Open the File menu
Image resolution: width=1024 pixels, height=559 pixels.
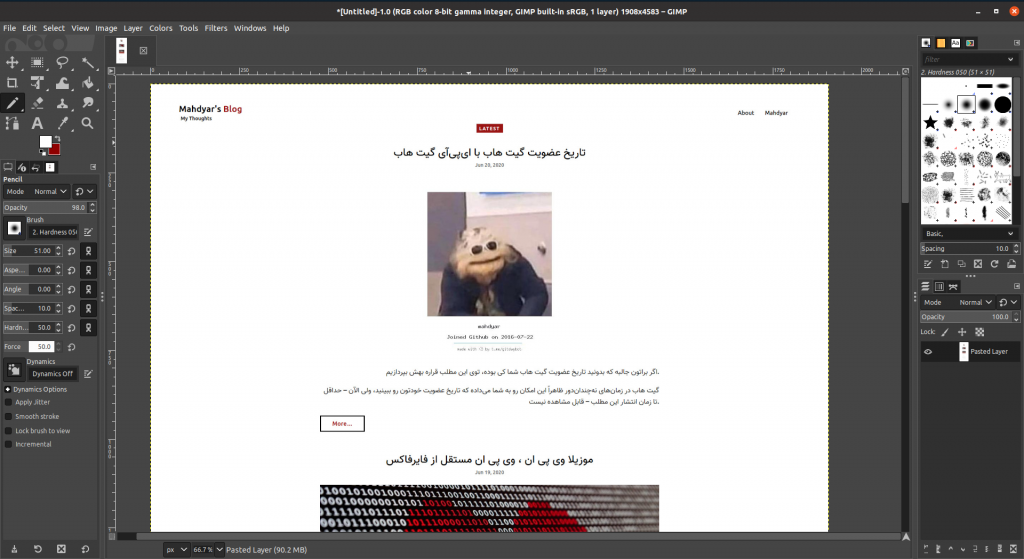tap(9, 28)
